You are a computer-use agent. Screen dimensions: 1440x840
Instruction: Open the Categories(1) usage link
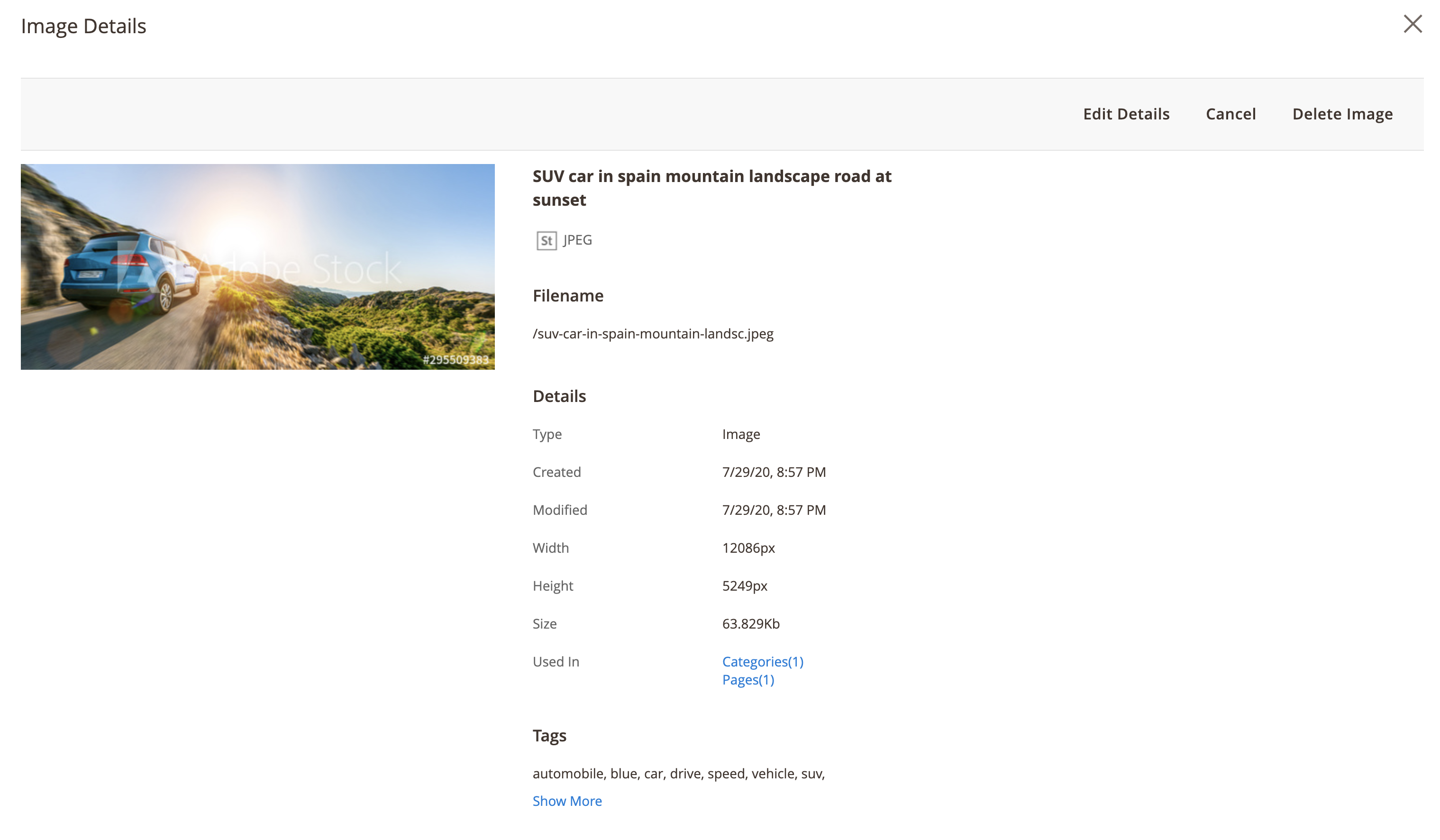pyautogui.click(x=763, y=661)
